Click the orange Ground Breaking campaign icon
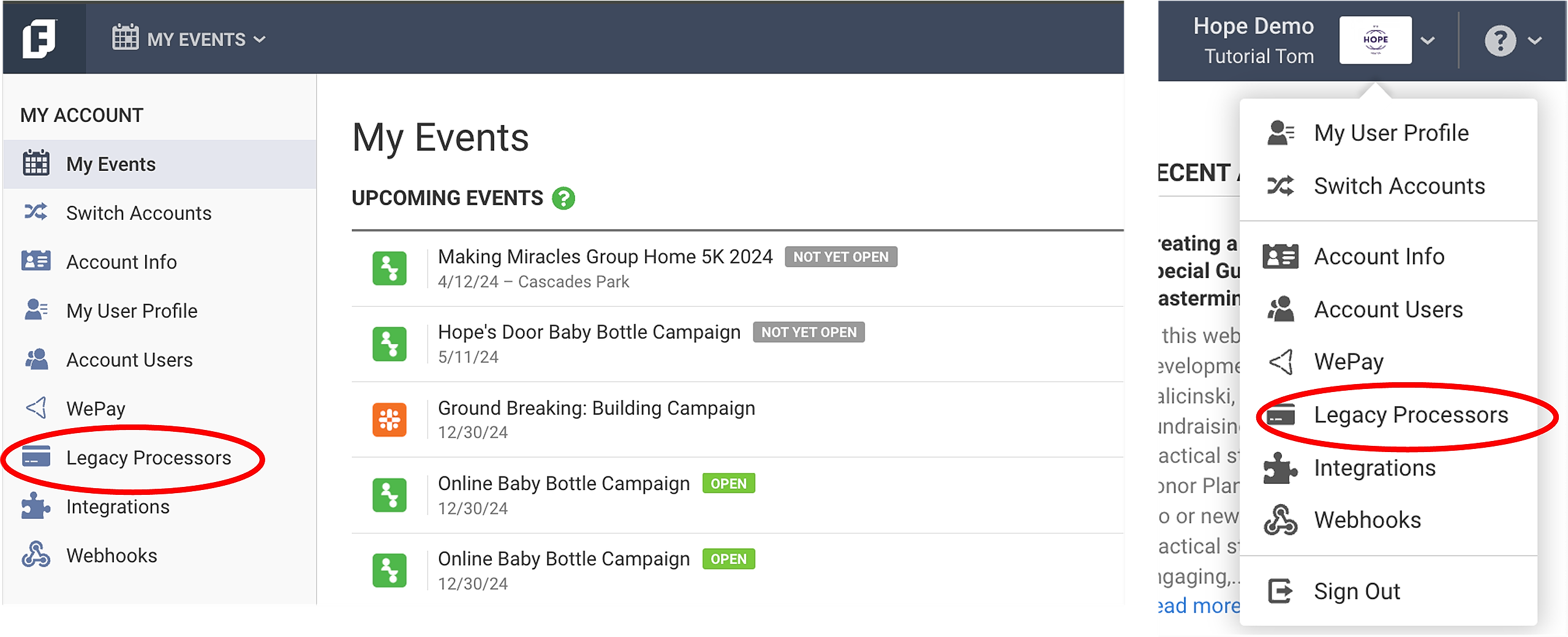Image resolution: width=1568 pixels, height=637 pixels. [390, 420]
